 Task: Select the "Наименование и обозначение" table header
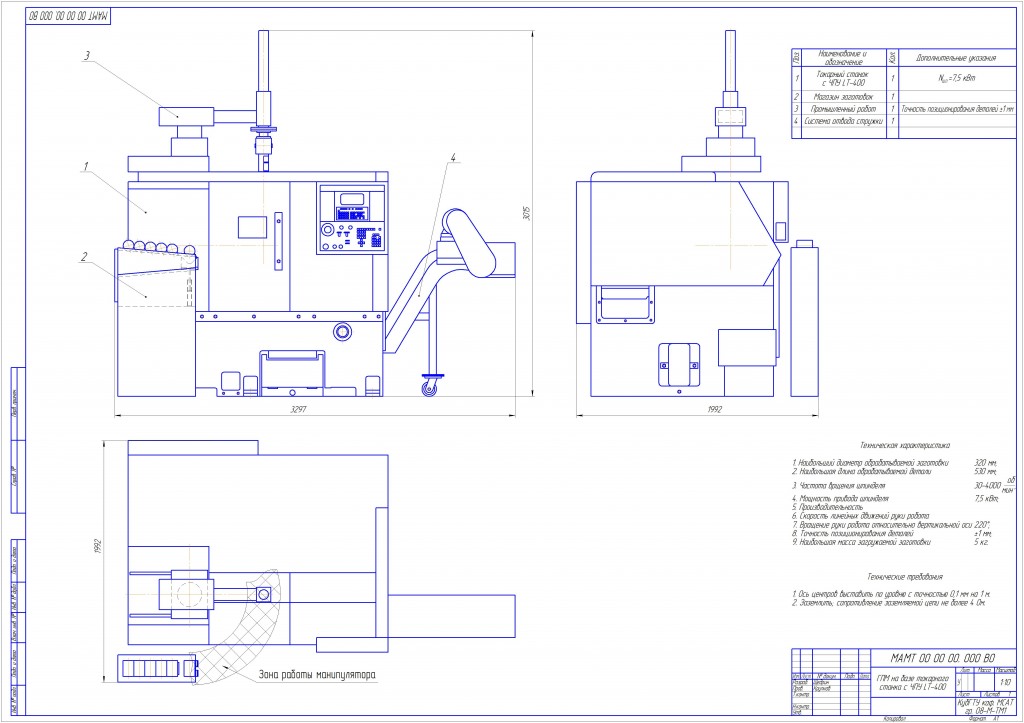(844, 57)
